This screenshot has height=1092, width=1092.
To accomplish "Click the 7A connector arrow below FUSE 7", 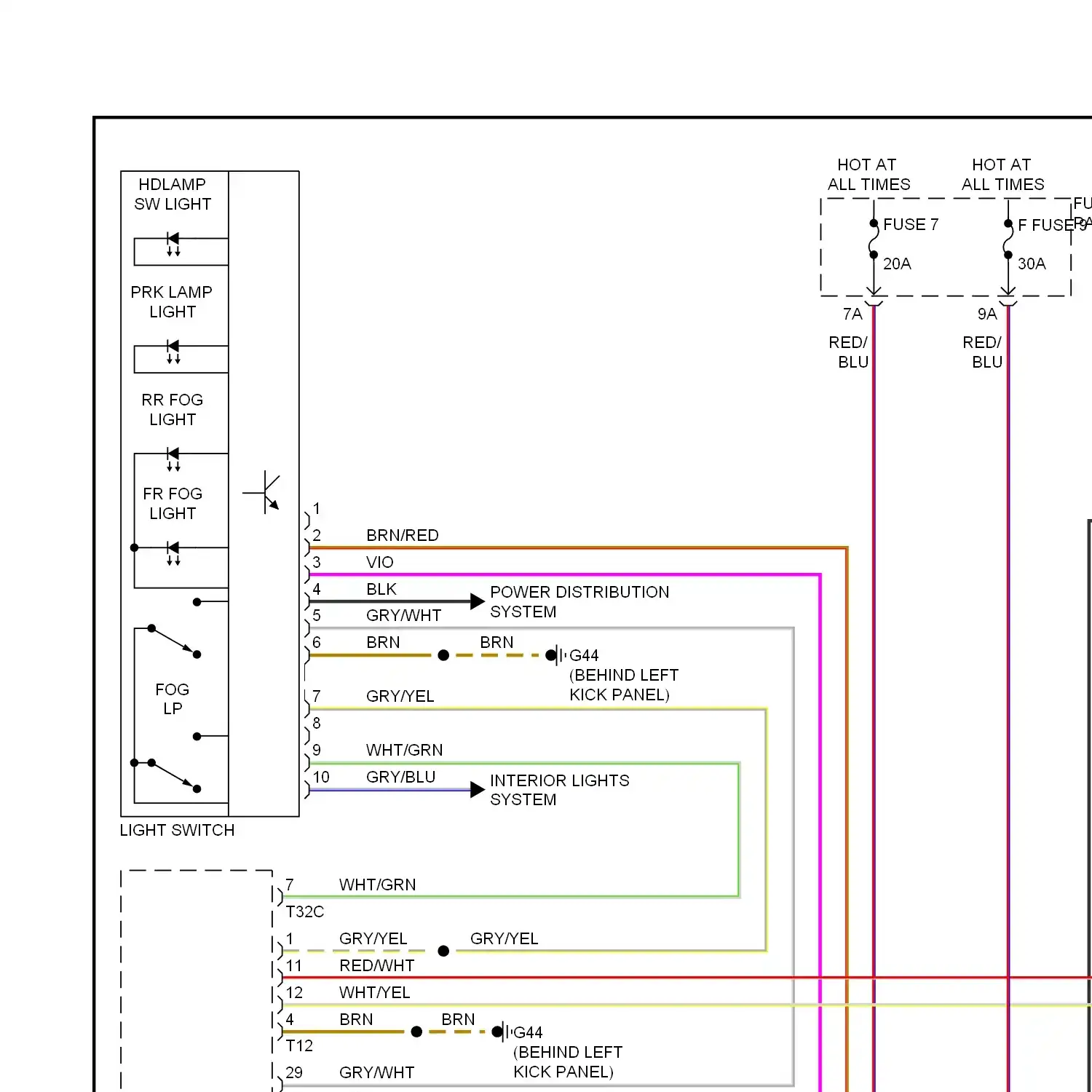I will pos(874,296).
